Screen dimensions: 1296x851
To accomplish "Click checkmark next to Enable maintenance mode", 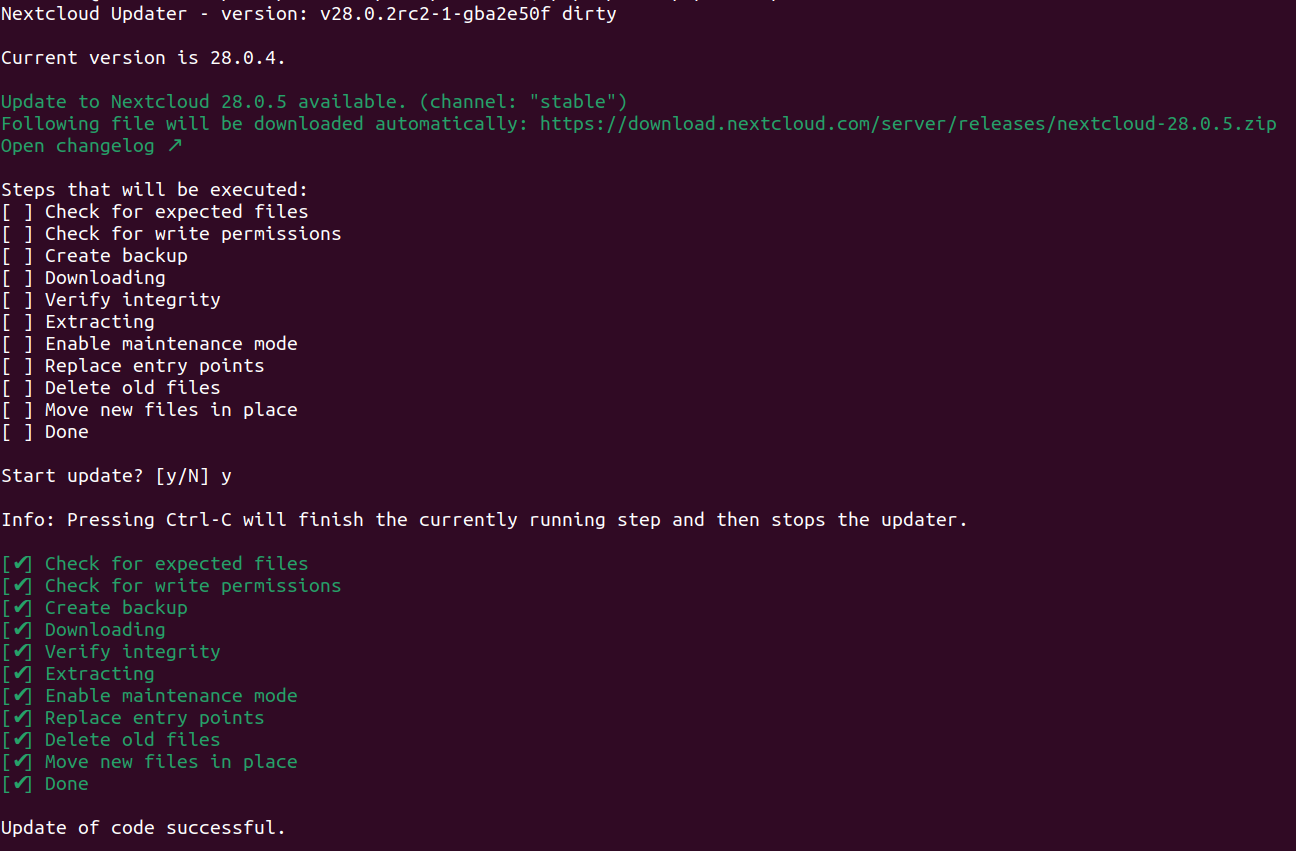I will pos(22,696).
